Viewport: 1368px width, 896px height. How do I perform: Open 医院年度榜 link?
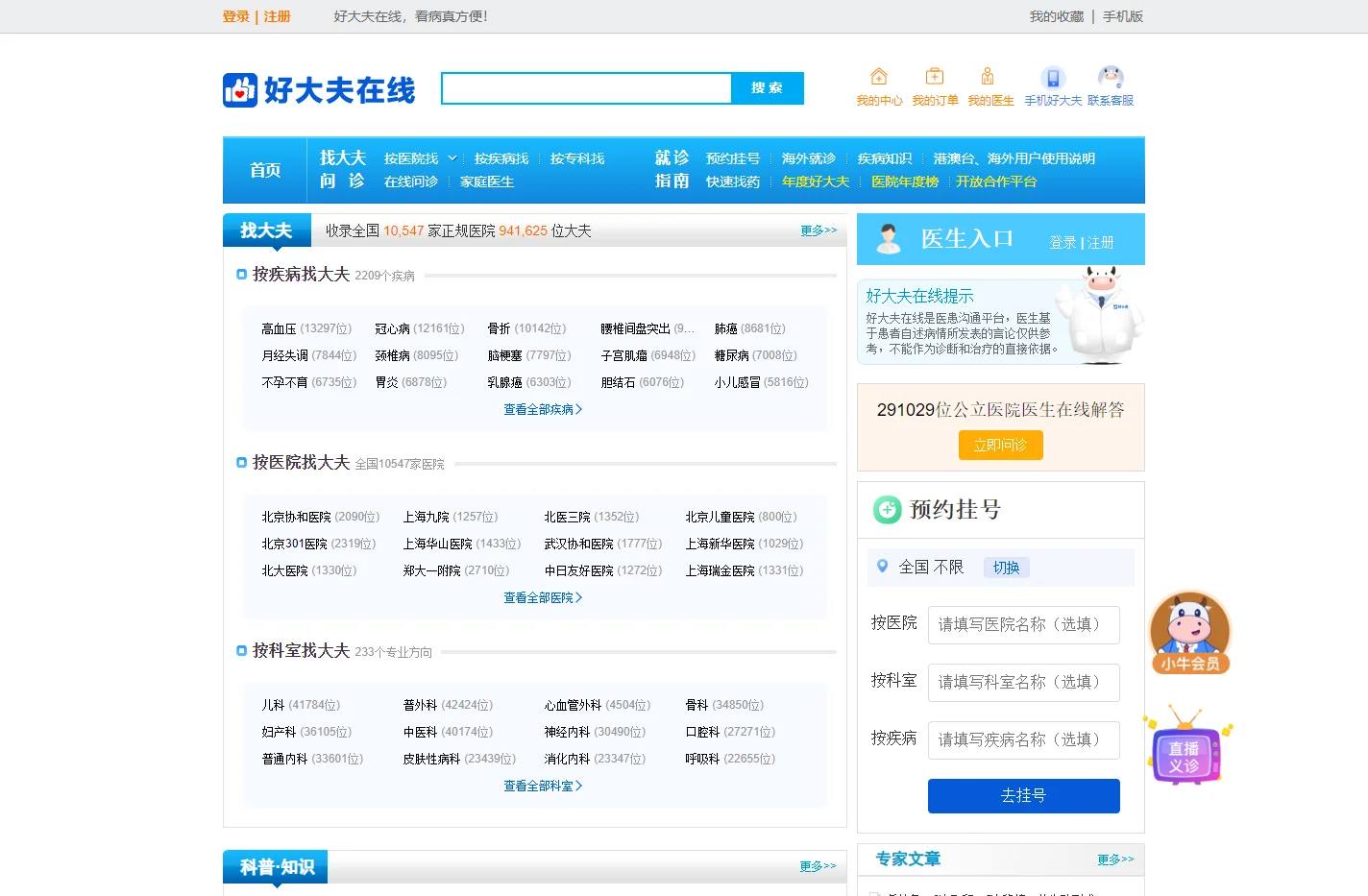pos(905,182)
